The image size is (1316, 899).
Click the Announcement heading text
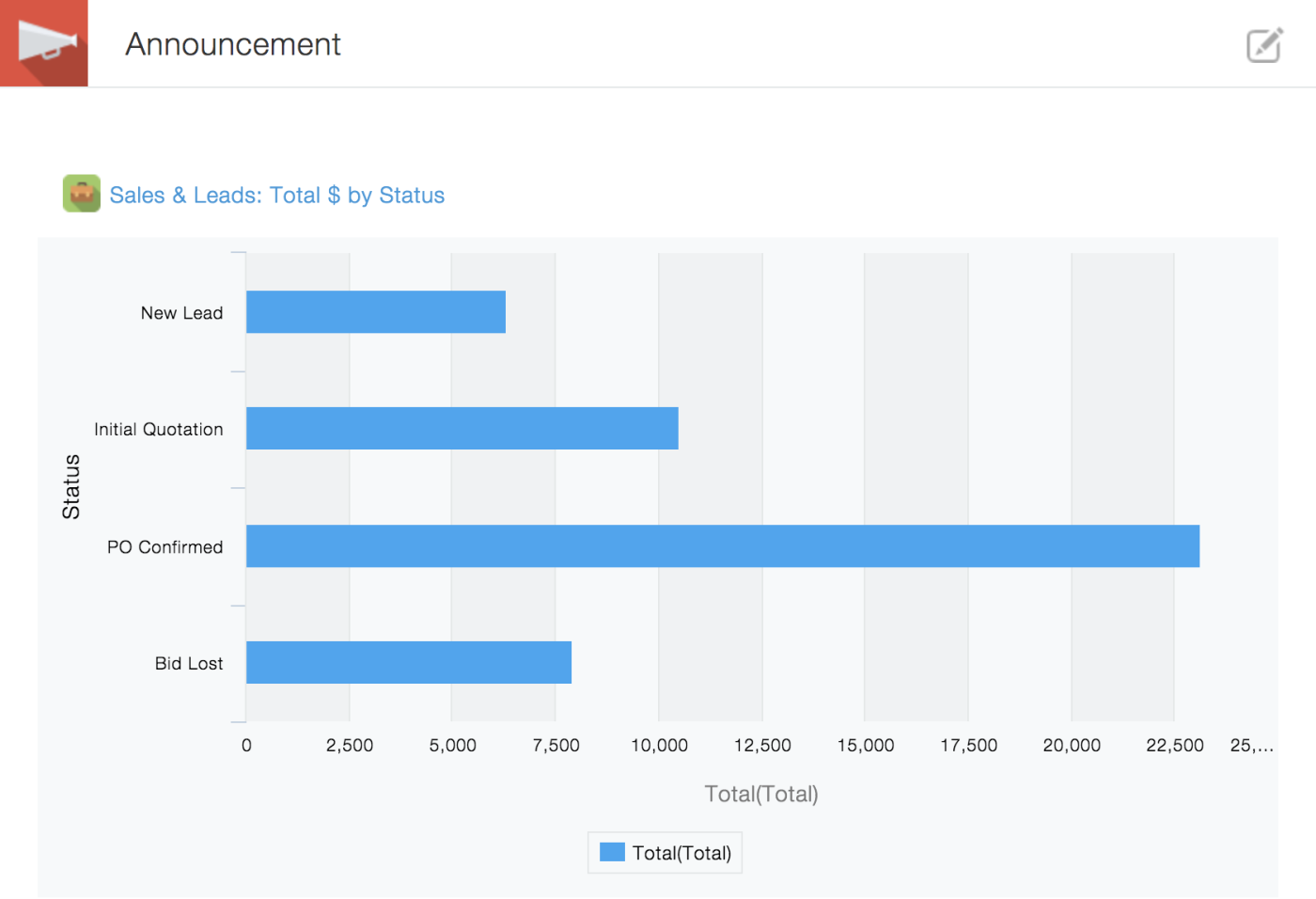coord(233,44)
